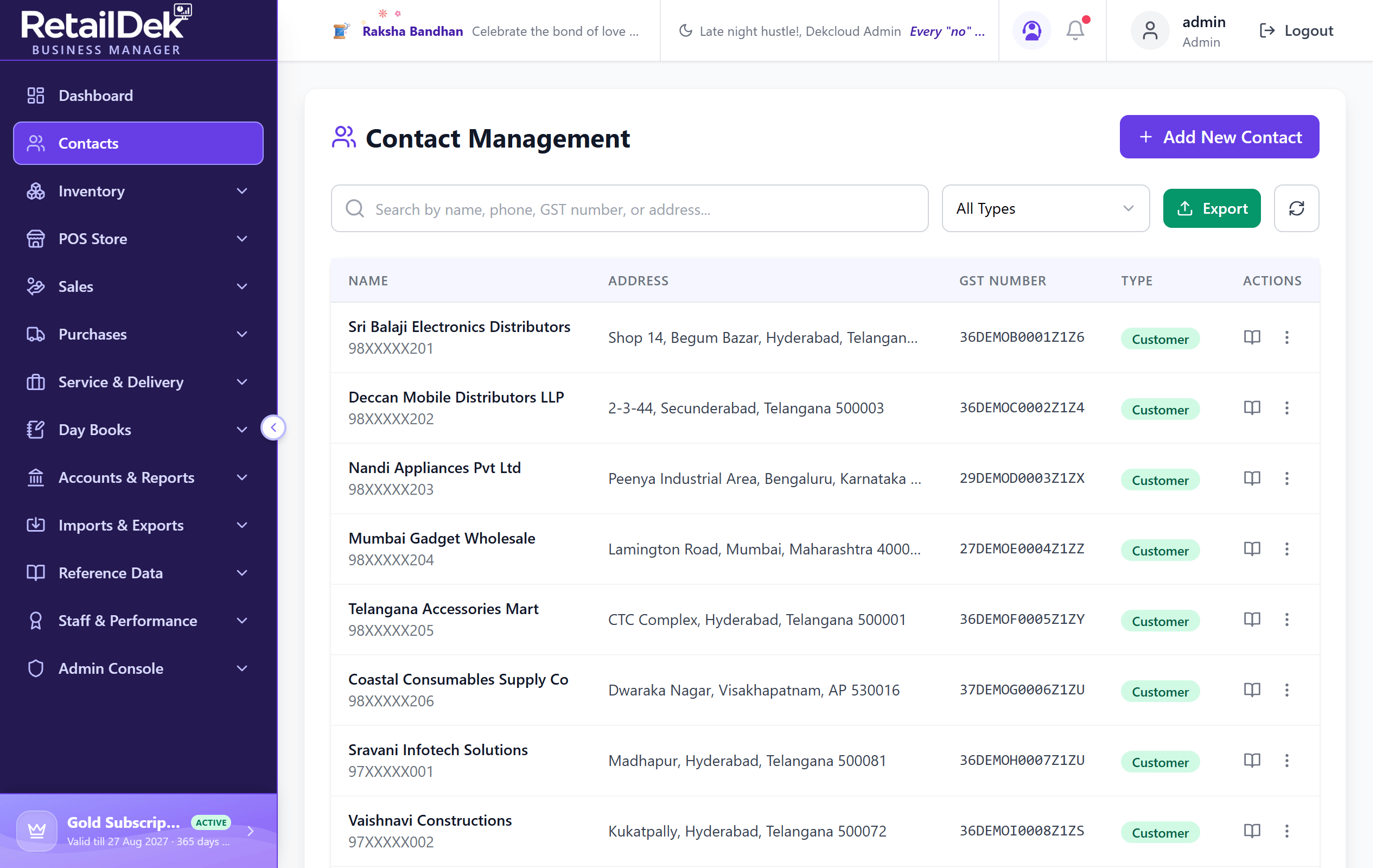The image size is (1389, 868).
Task: Click address Madhapur, Hyderabad, Telangana 500081
Action: (x=747, y=761)
